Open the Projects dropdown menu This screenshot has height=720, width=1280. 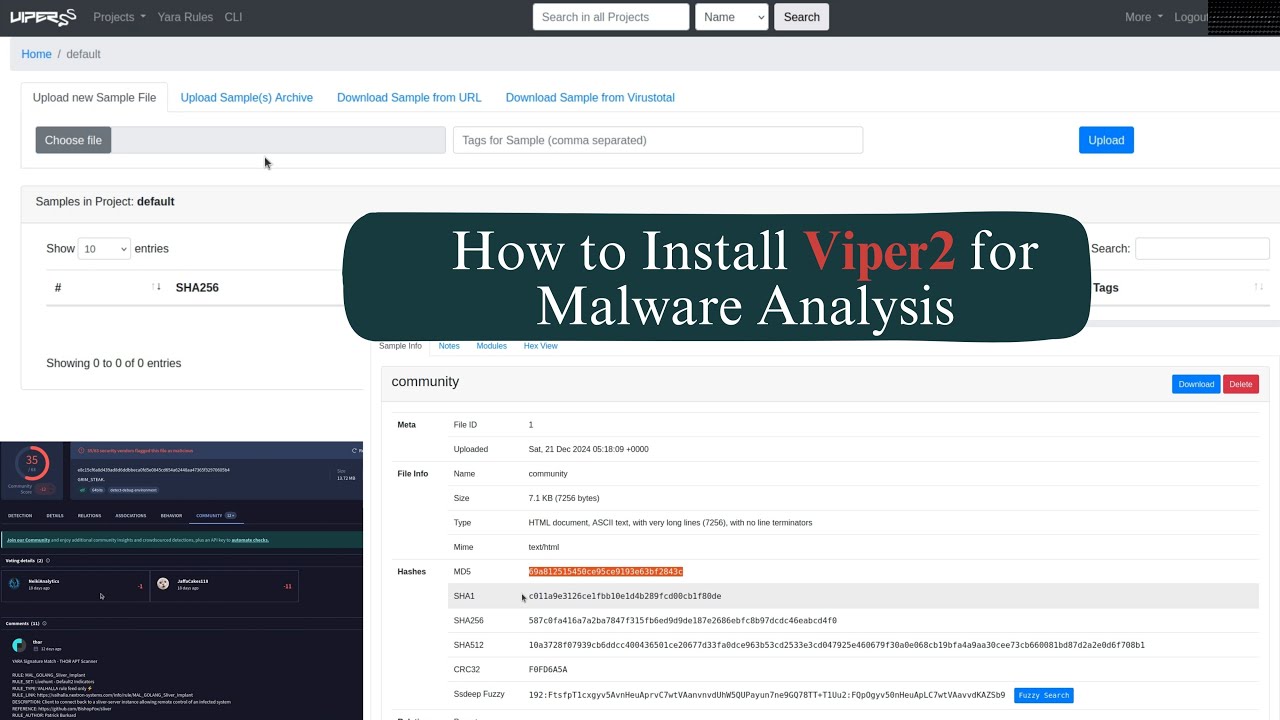(x=119, y=17)
